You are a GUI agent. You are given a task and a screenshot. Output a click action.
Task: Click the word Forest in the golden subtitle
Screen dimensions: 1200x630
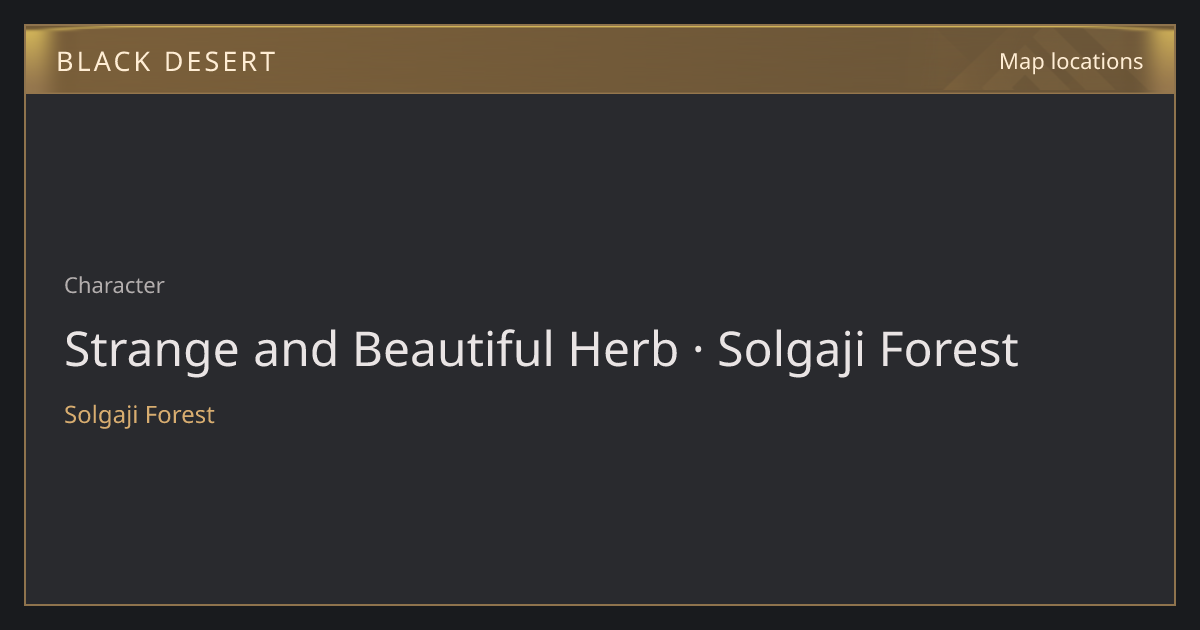click(x=180, y=414)
